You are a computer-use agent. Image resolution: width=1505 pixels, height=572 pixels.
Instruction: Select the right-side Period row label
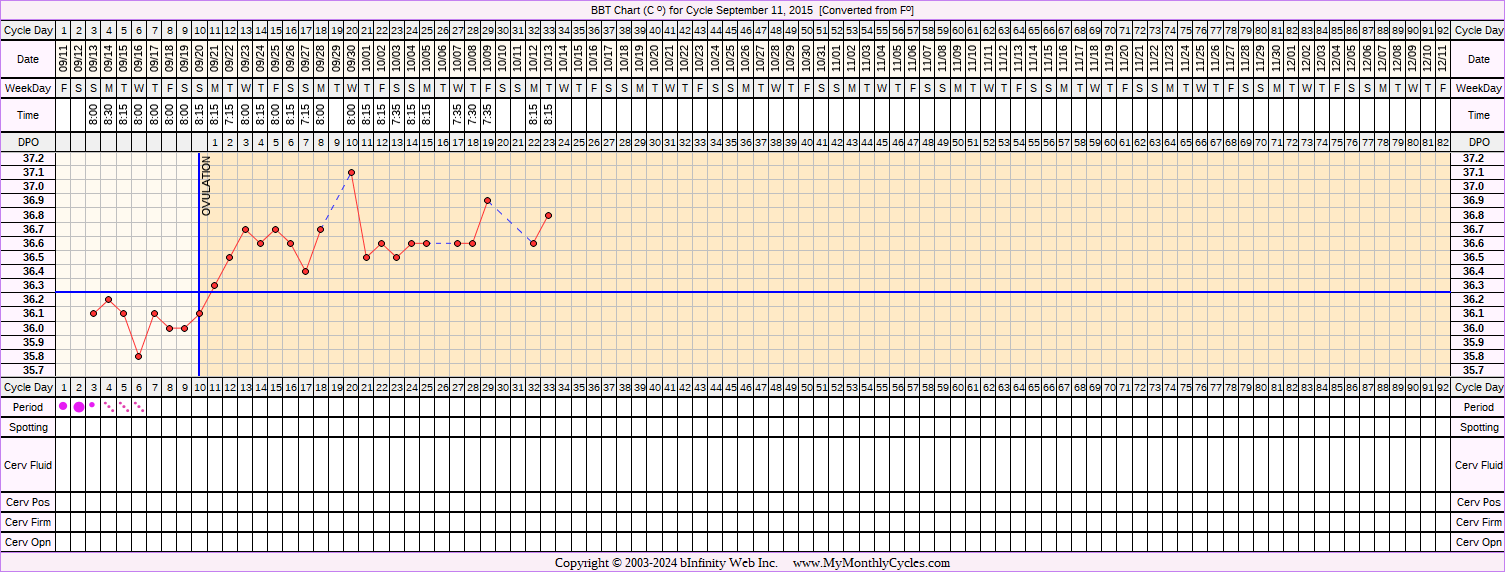(x=1478, y=407)
